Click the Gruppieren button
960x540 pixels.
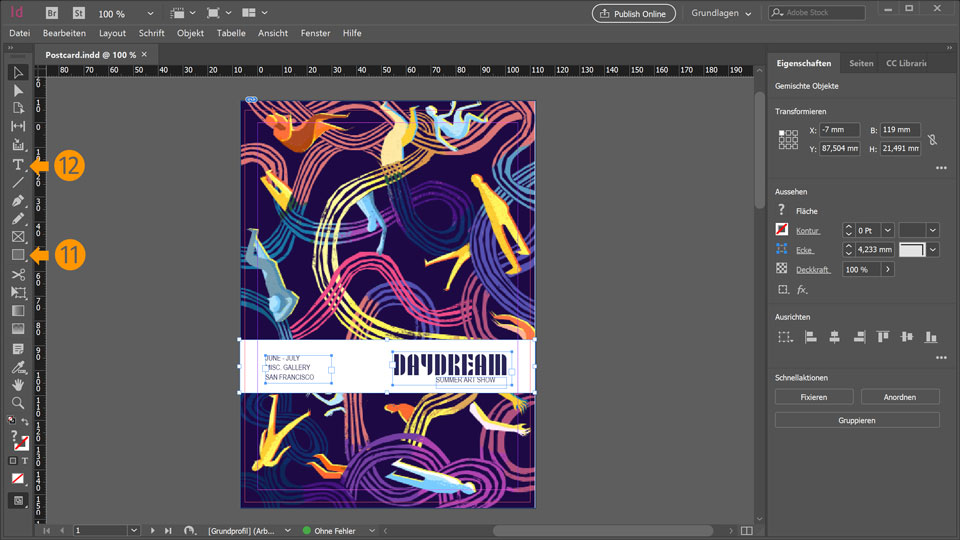[x=857, y=420]
